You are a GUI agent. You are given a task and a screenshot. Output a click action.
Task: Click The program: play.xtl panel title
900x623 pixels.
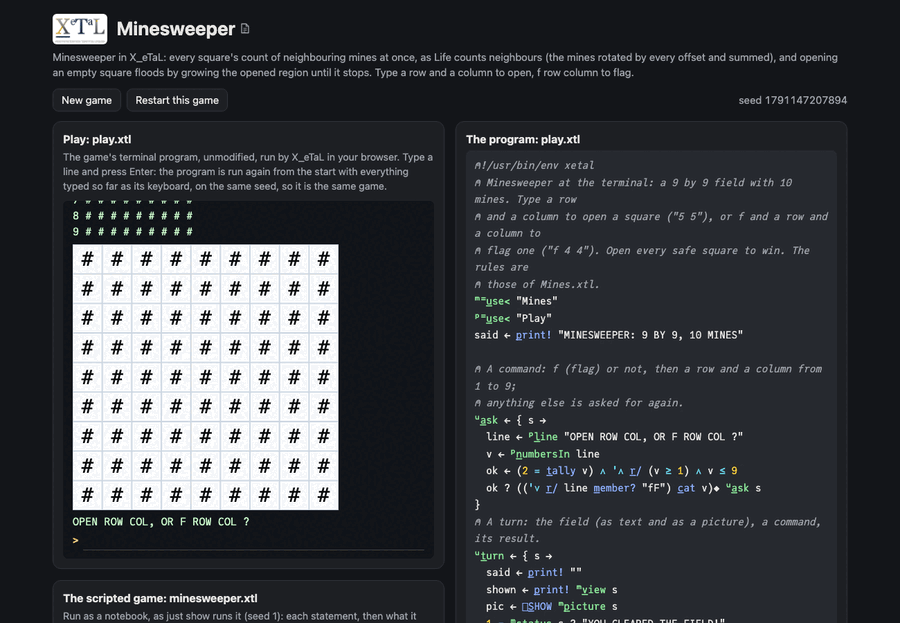[523, 140]
